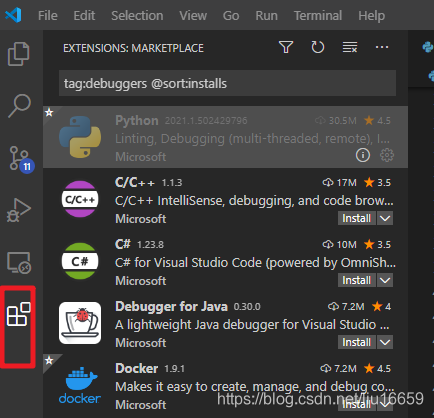
Task: Click Debugger for Java rating of 4
Action: click(x=382, y=306)
